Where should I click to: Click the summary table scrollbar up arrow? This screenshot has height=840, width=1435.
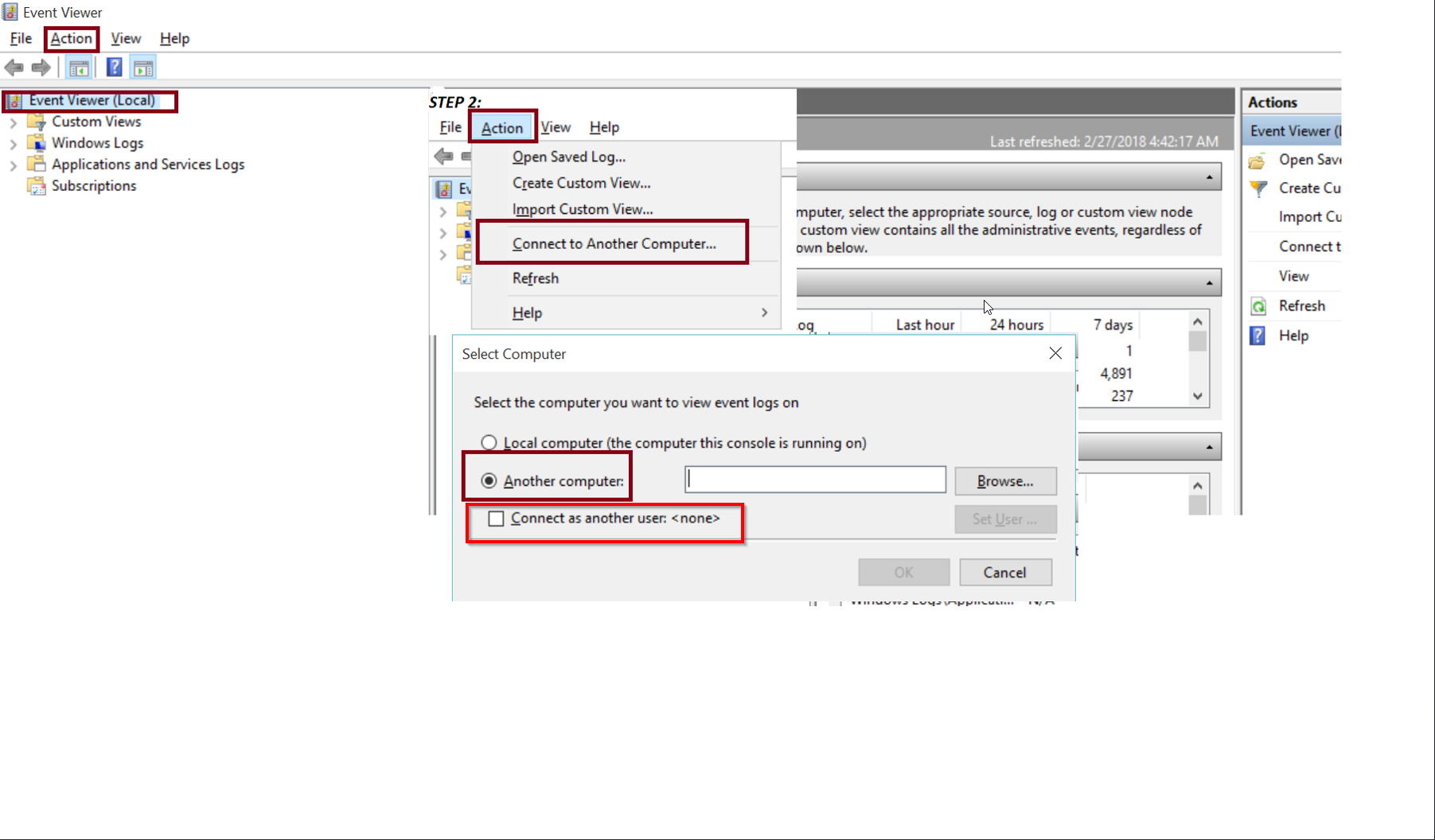click(x=1198, y=321)
